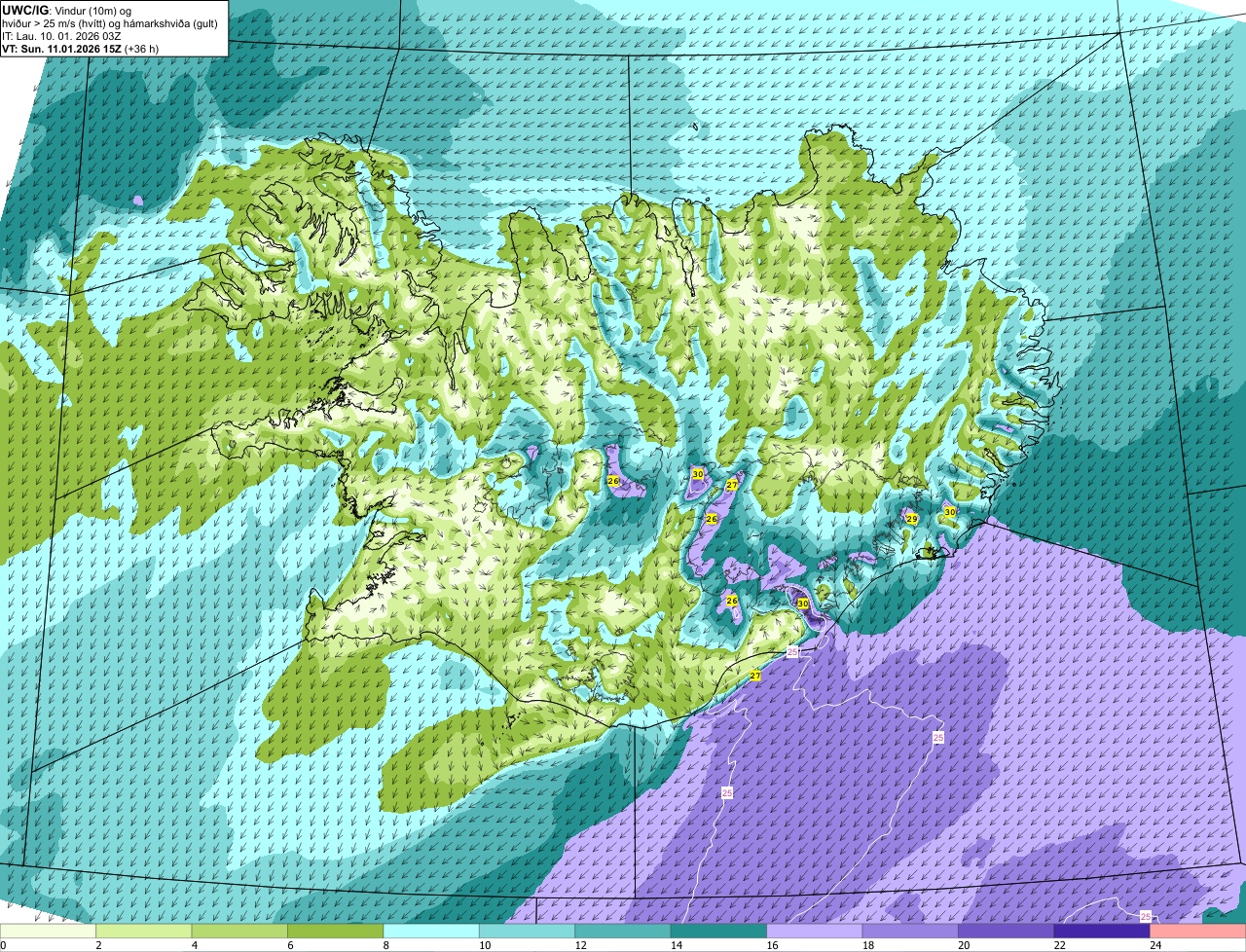The width and height of the screenshot is (1246, 952).
Task: Click the legend tick label "14"
Action: click(x=676, y=945)
